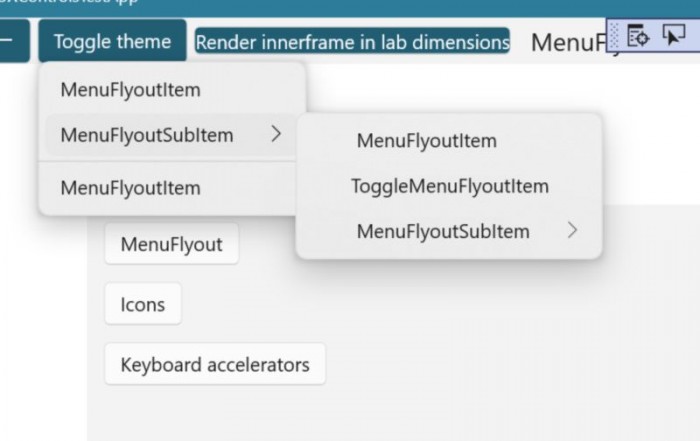700x441 pixels.
Task: Click the window title bar text
Action: click(70, 3)
